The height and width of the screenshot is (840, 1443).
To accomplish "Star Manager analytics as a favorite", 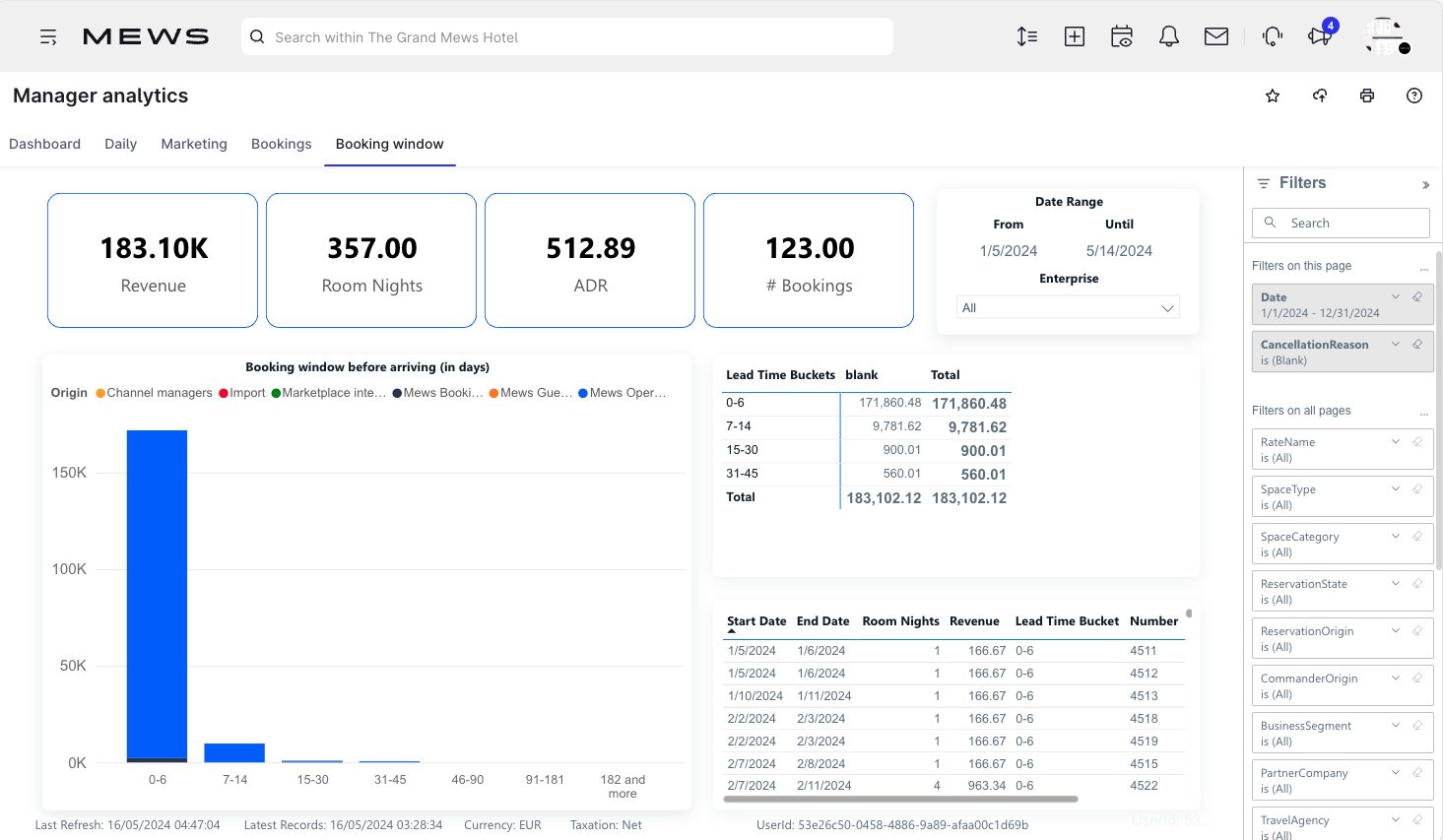I will [1272, 96].
